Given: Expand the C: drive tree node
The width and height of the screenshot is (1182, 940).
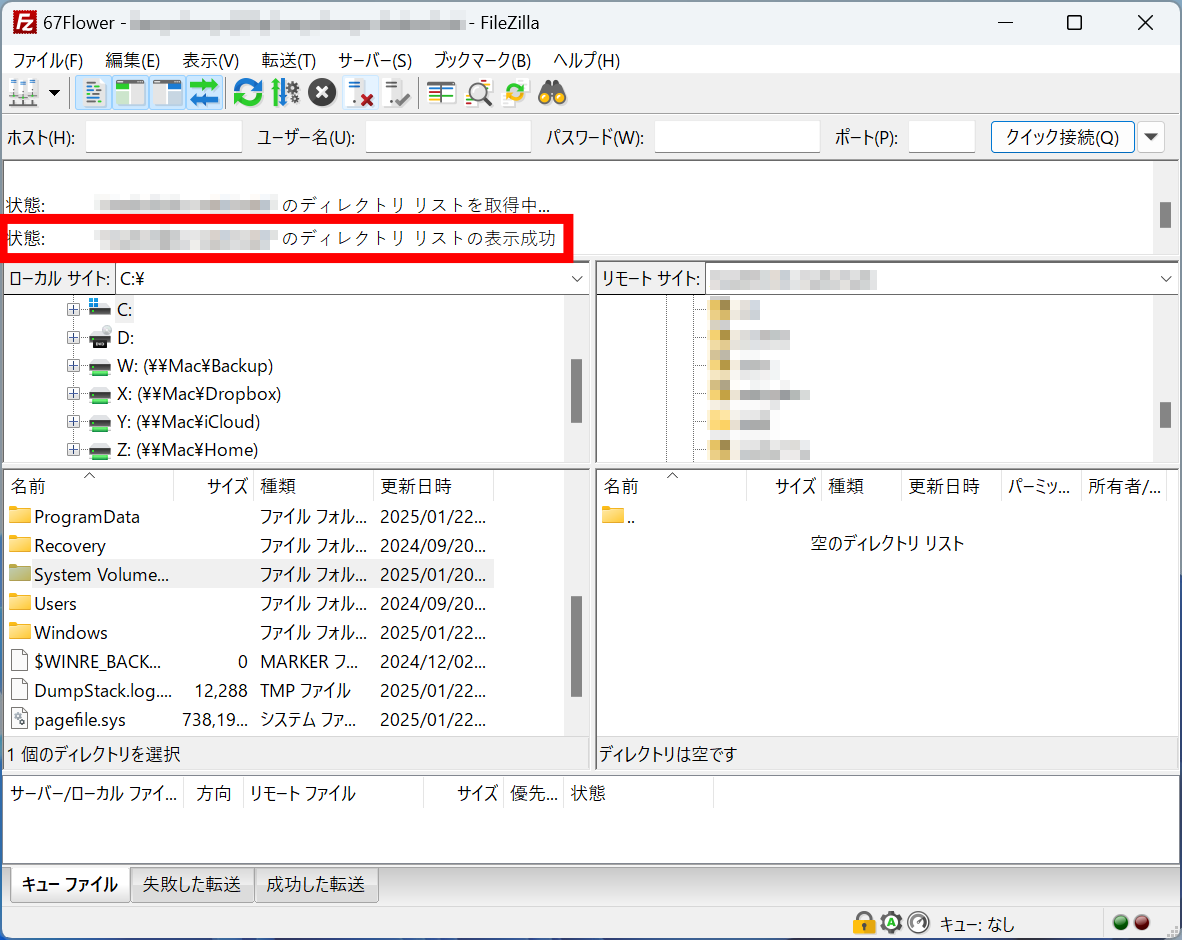Looking at the screenshot, I should point(73,309).
